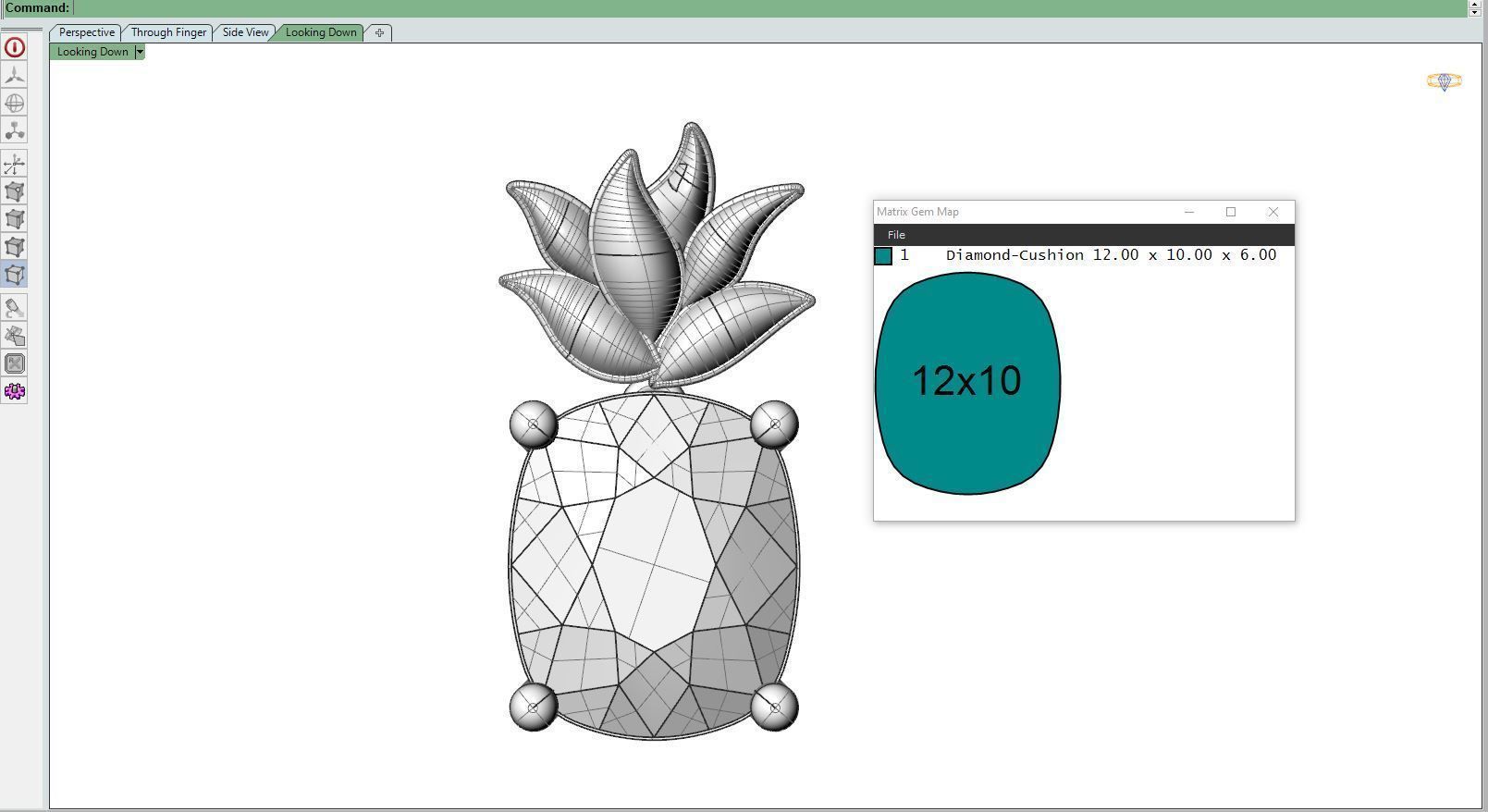Screen dimensions: 1488x812
Task: Click the top-right prong of the setting
Action: 774,424
